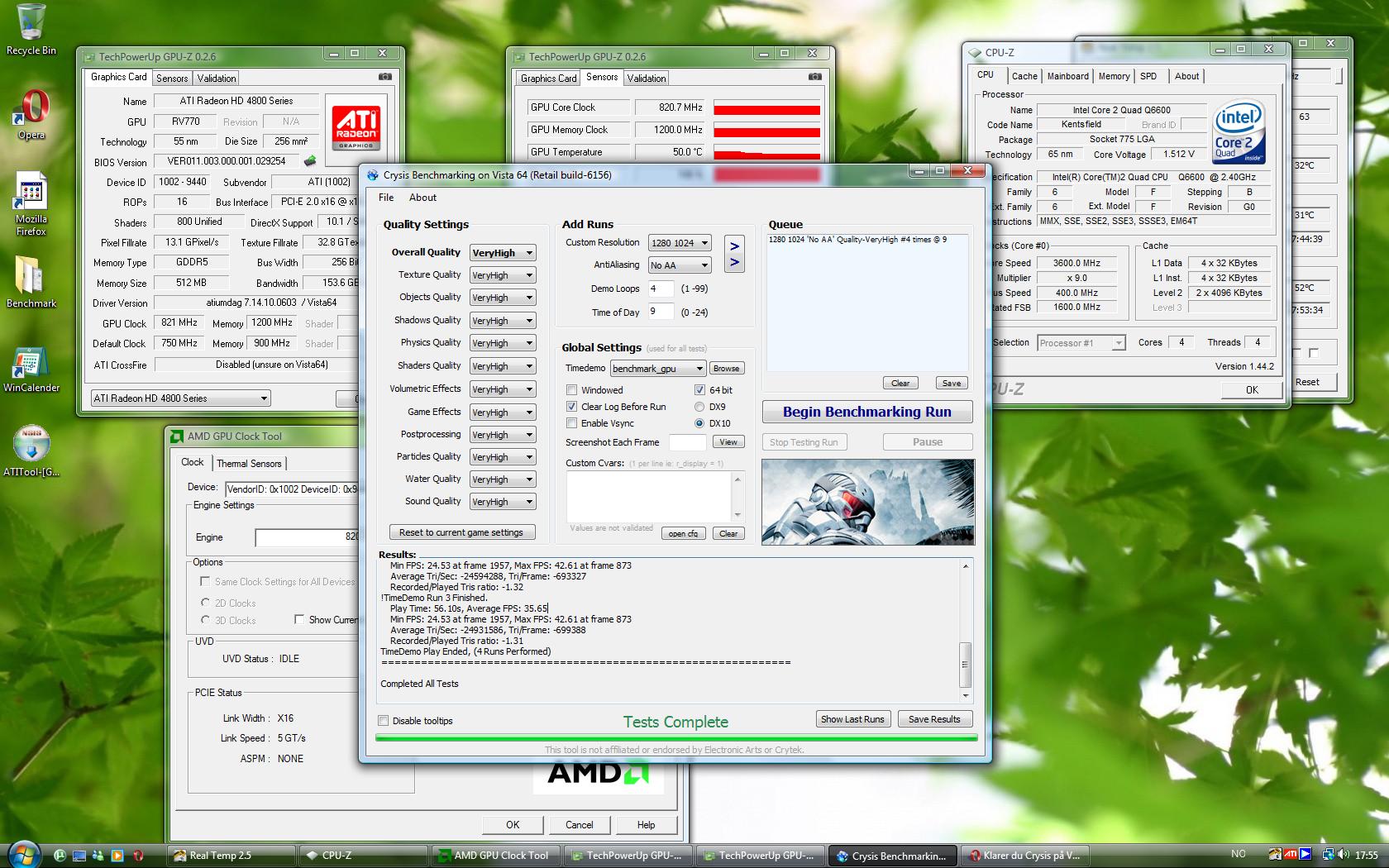
Task: Click the ATI tray icon in system tray
Action: click(x=1289, y=854)
